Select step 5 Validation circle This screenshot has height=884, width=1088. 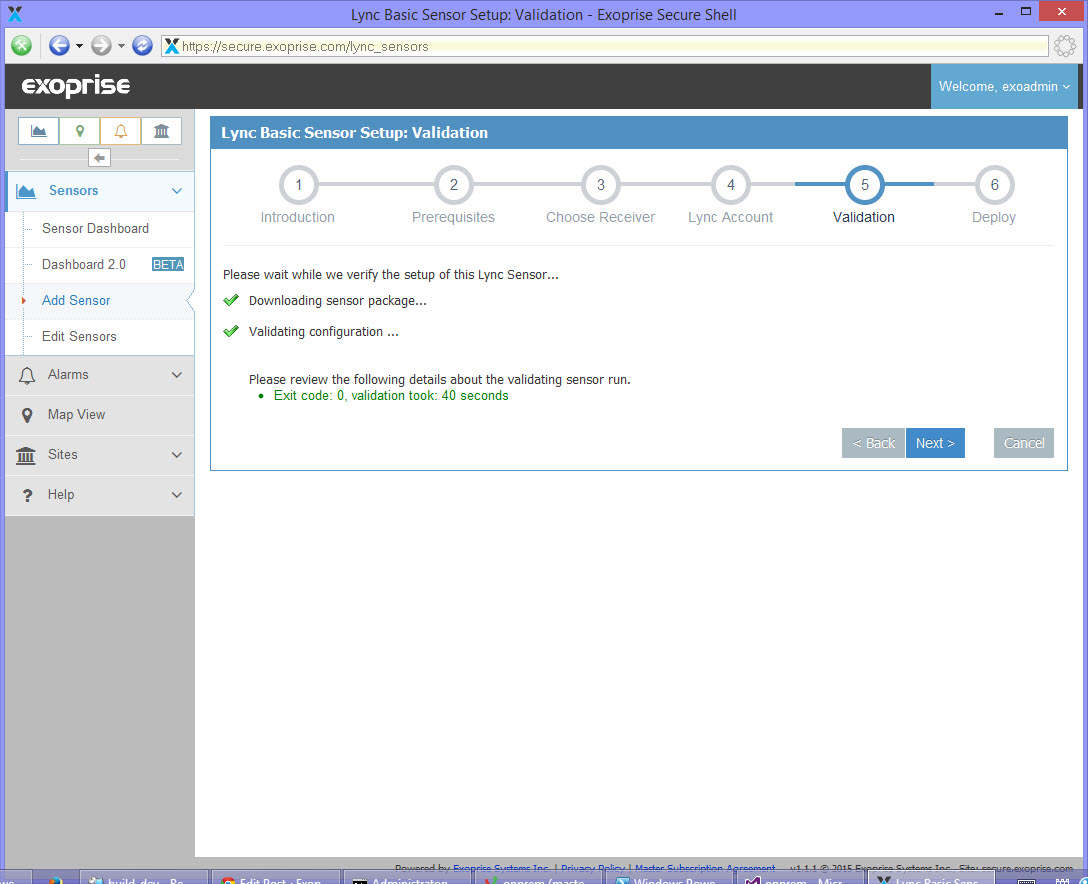click(x=865, y=185)
